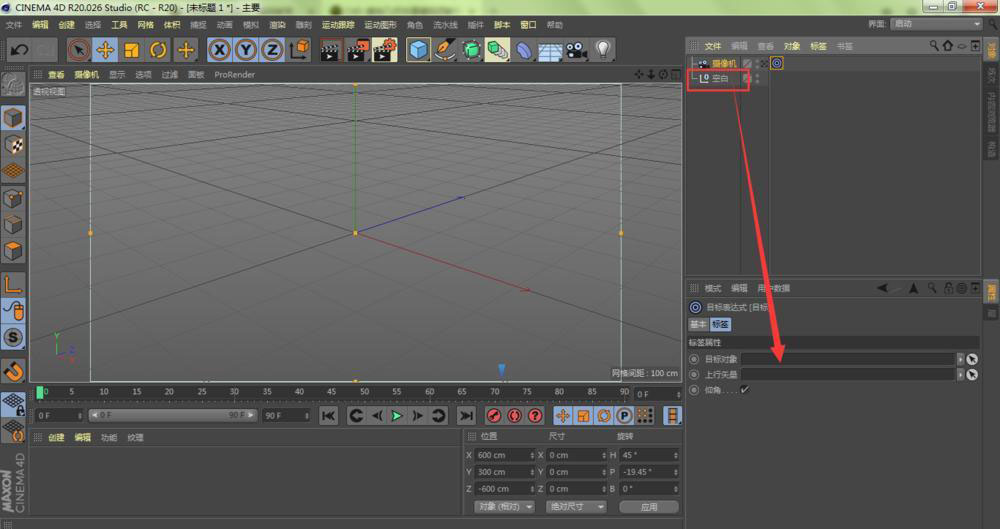Switch to Texture mode checkered cube
The width and height of the screenshot is (1000, 529).
pos(13,145)
